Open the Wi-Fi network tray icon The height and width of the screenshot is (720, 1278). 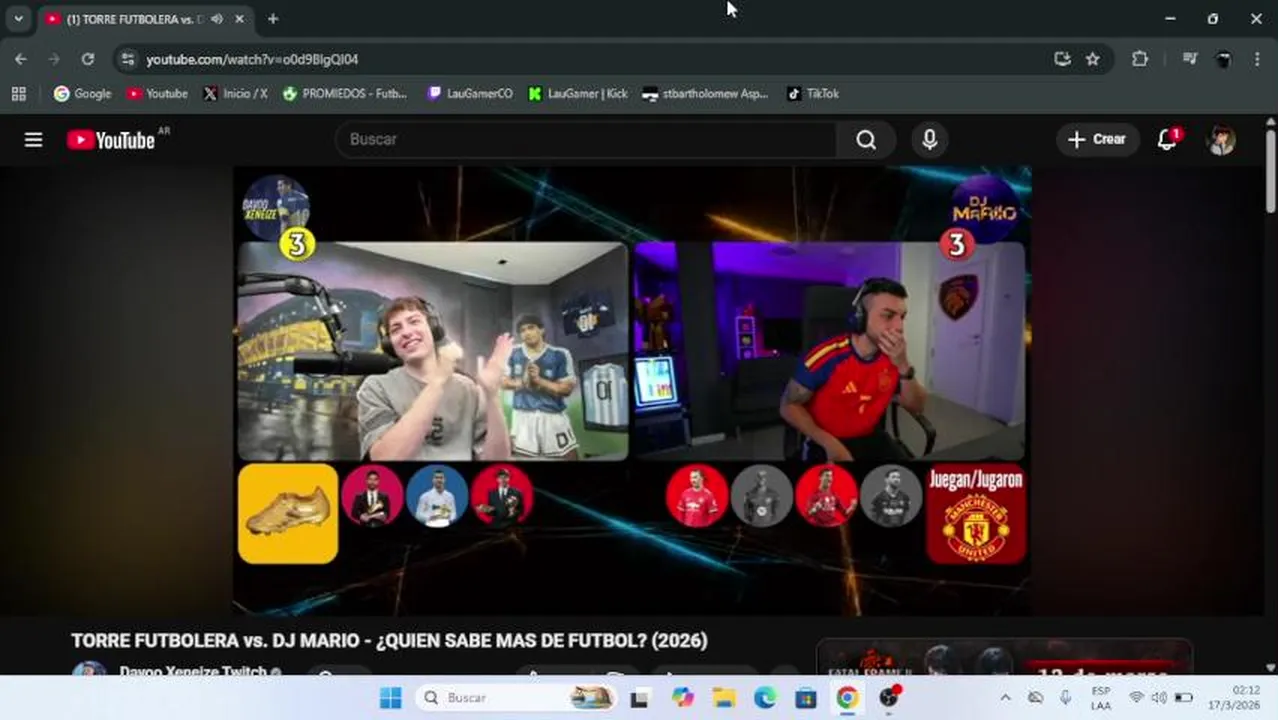[1136, 698]
